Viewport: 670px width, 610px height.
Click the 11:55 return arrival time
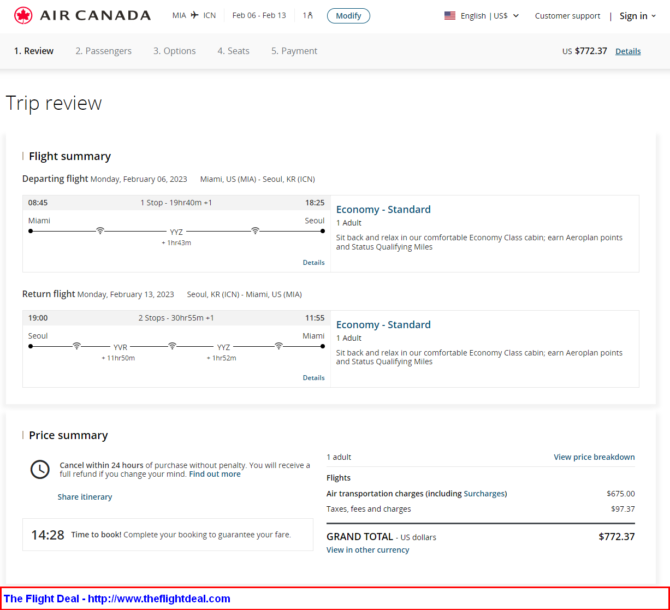click(x=315, y=318)
